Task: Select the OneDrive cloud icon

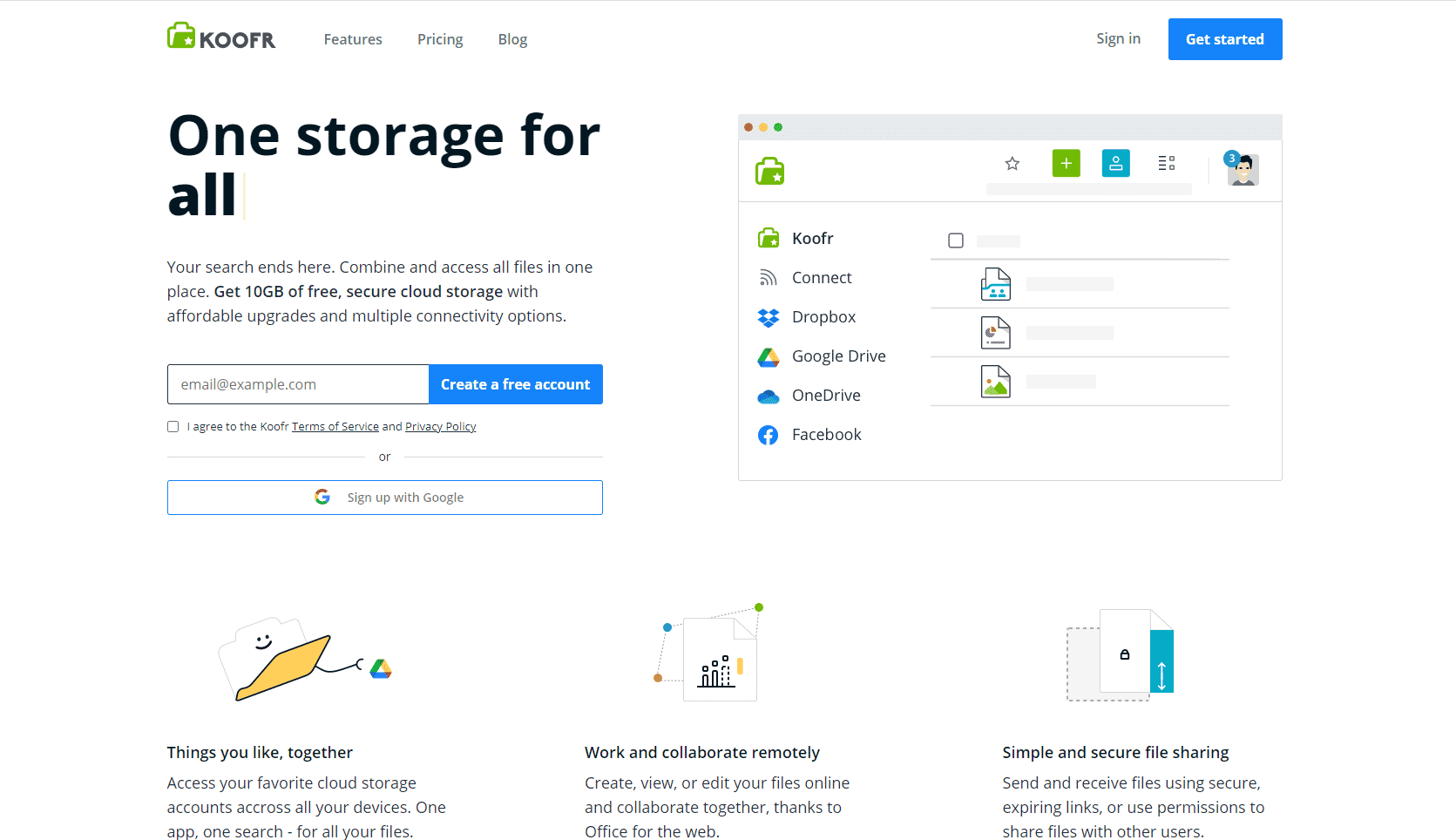Action: 769,396
